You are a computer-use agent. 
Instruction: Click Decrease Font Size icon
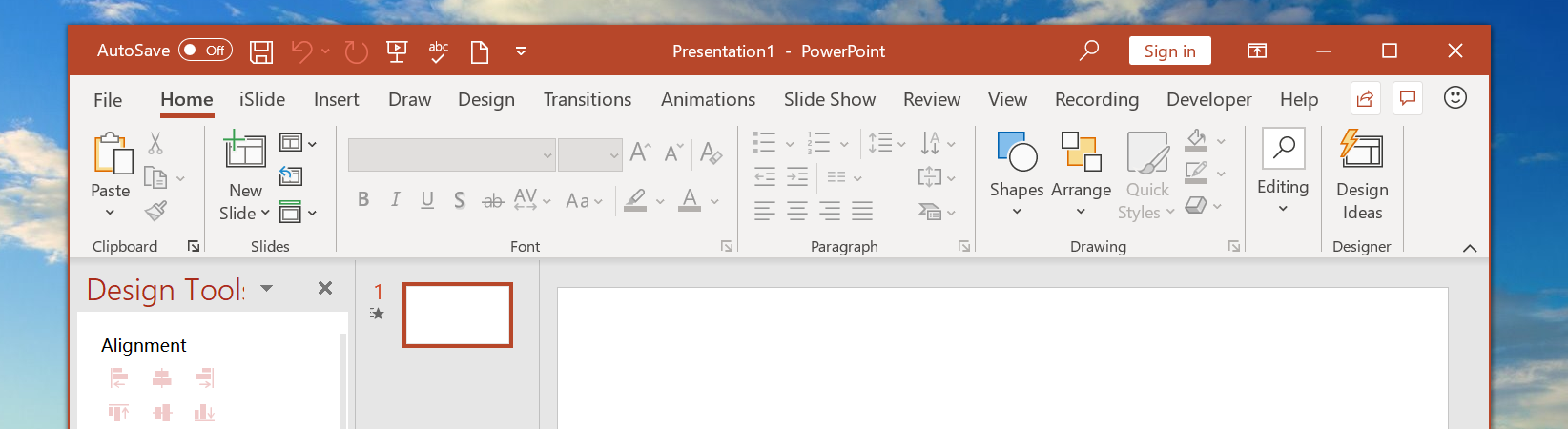pos(674,153)
